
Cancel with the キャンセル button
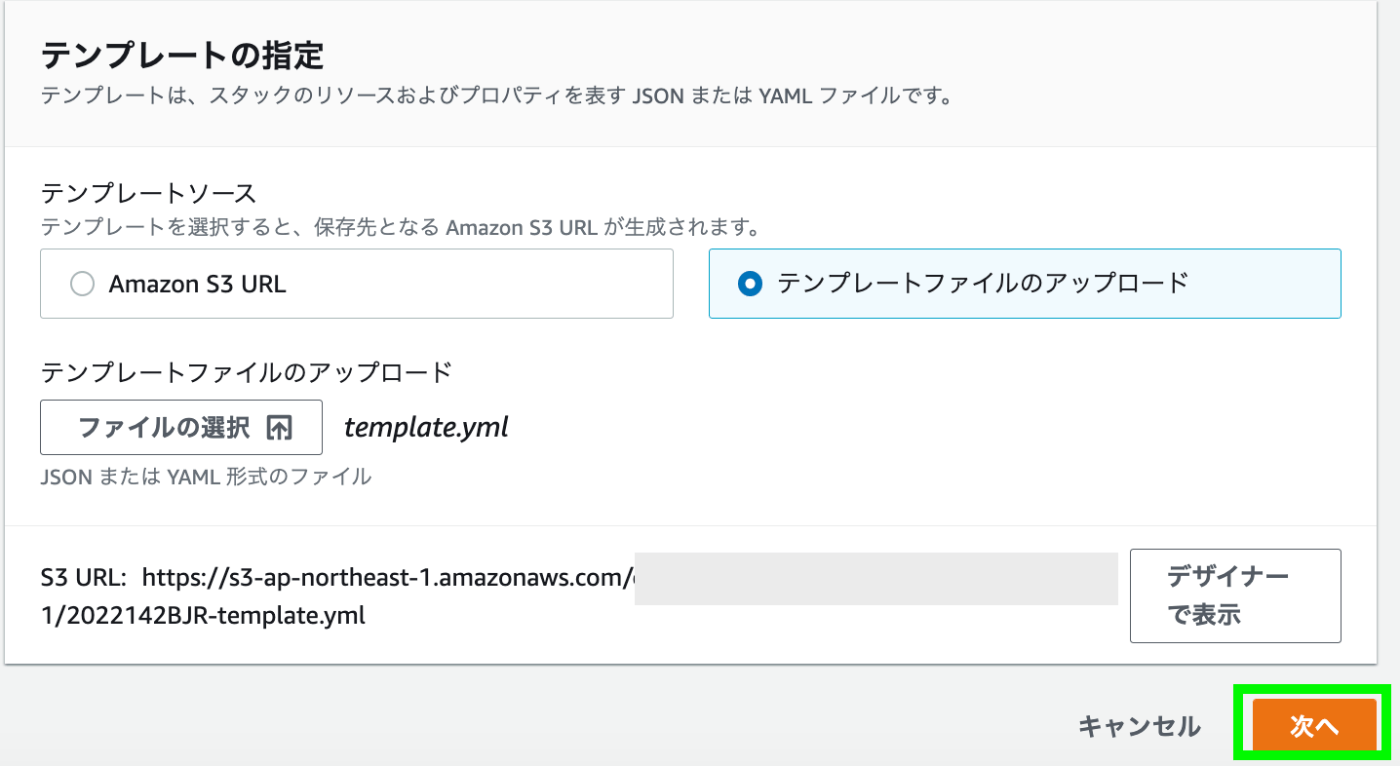point(1139,727)
